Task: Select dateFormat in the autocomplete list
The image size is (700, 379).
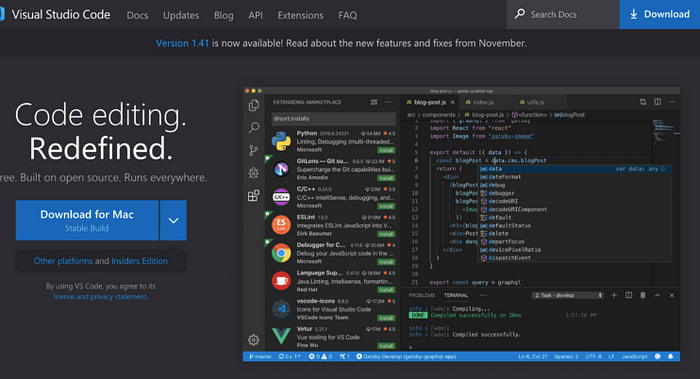Action: tap(573, 177)
